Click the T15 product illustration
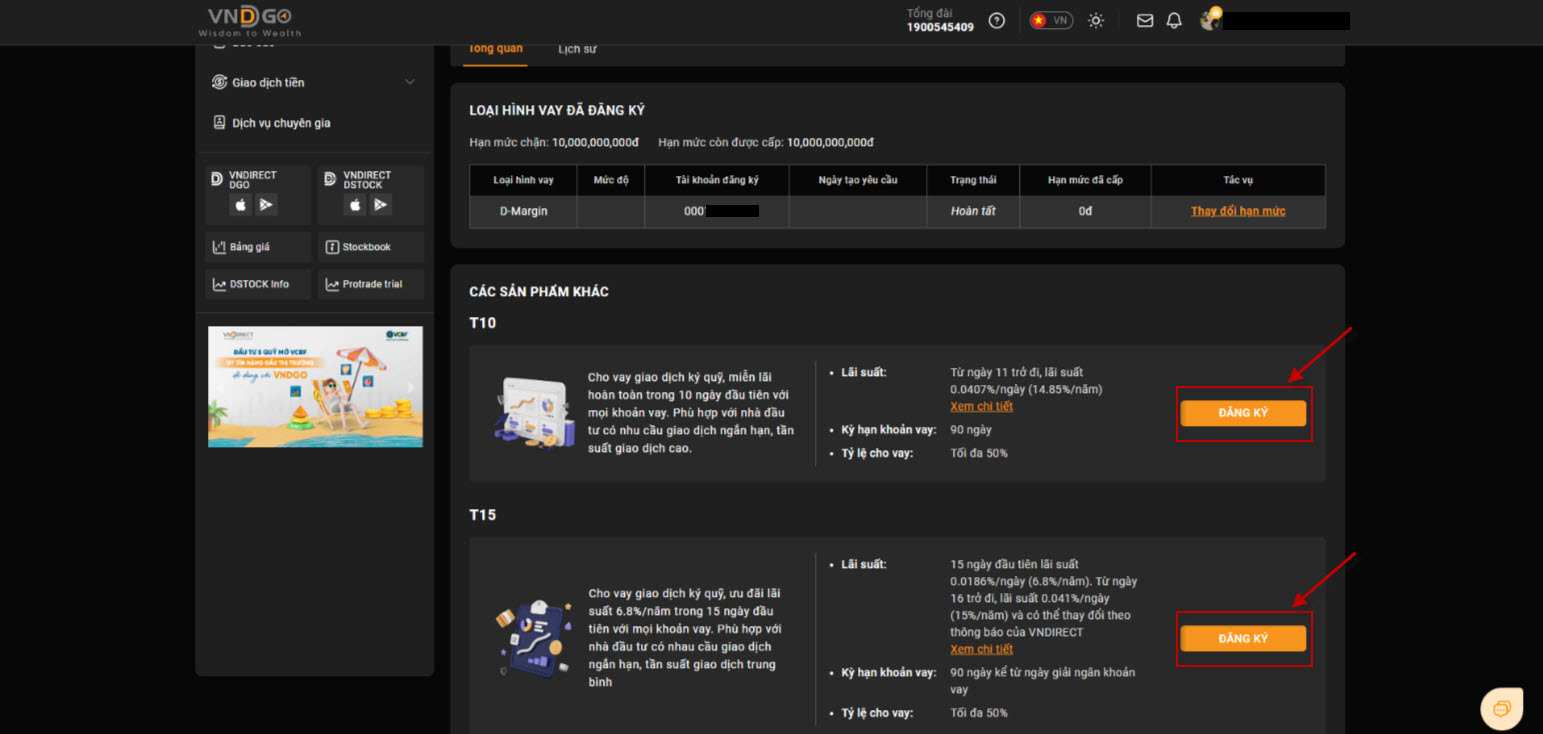1543x734 pixels. click(534, 638)
